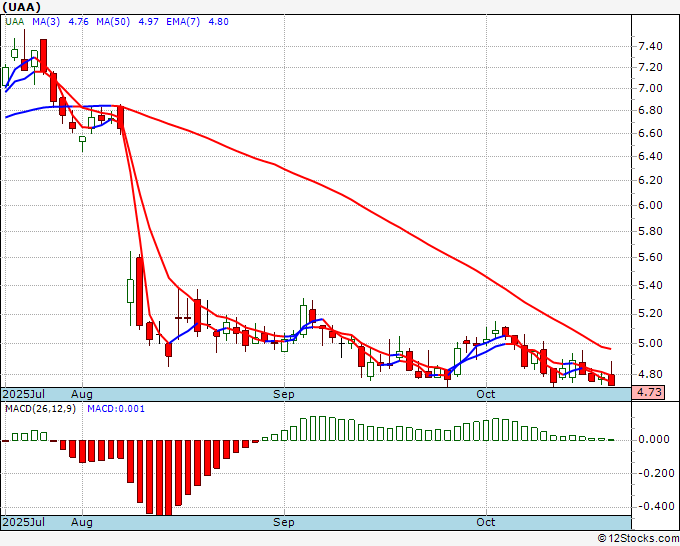Click the 5.80 price axis label
This screenshot has width=680, height=546.
tap(650, 231)
